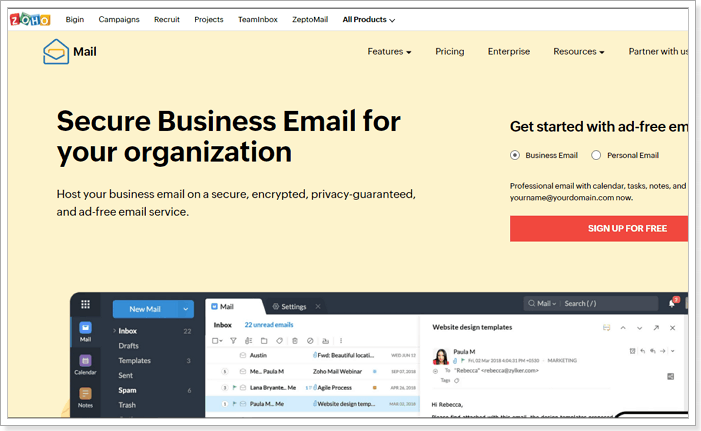Image resolution: width=701 pixels, height=431 pixels.
Task: Click the Search mail input field
Action: 610,304
